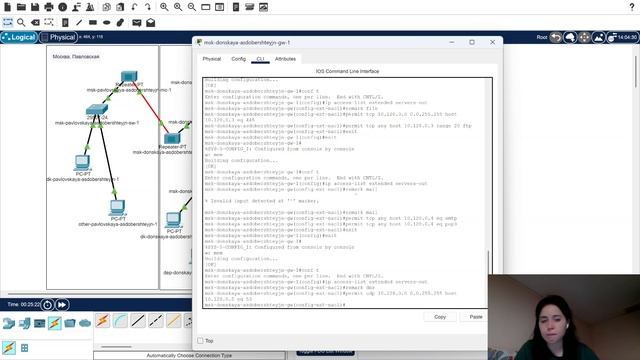Enable the Top checkbox in the router window
Screen dimensions: 640x360
tap(200, 340)
